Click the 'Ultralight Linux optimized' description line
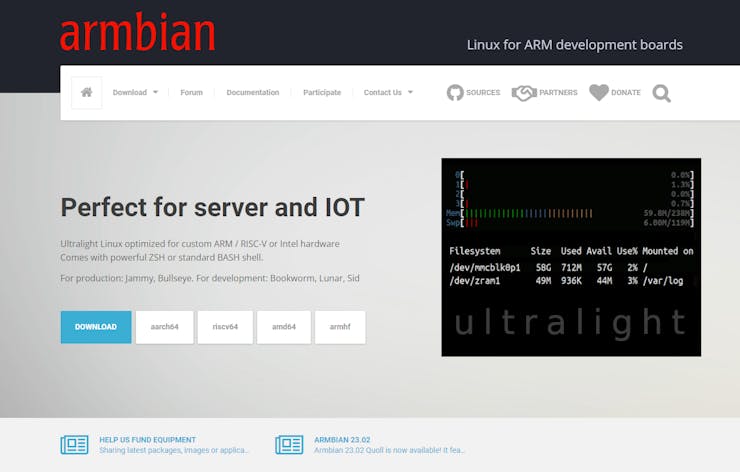The width and height of the screenshot is (740, 472). point(200,244)
